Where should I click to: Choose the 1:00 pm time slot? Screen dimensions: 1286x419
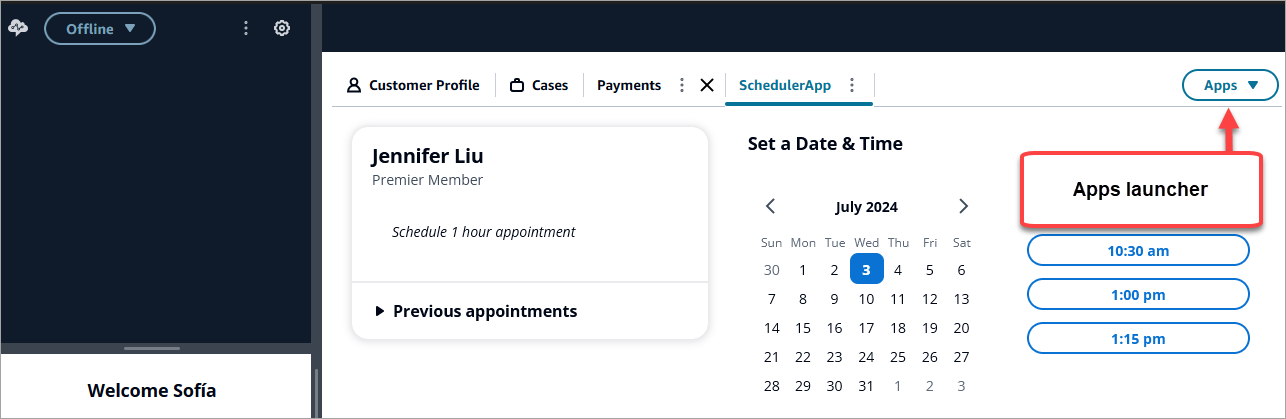1138,295
